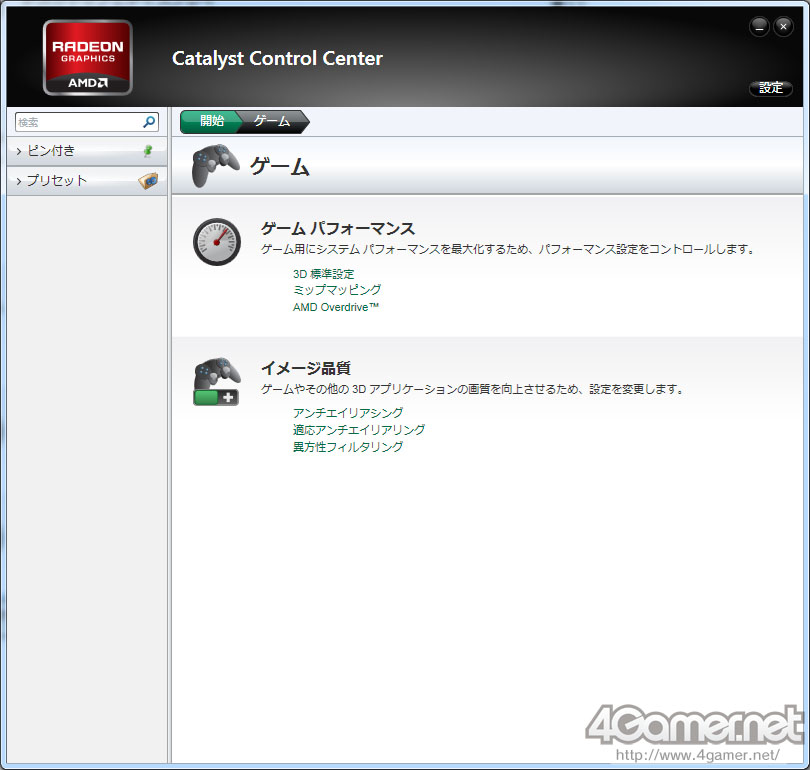Click the speedometer gauge icon
The width and height of the screenshot is (810, 770).
pos(217,242)
